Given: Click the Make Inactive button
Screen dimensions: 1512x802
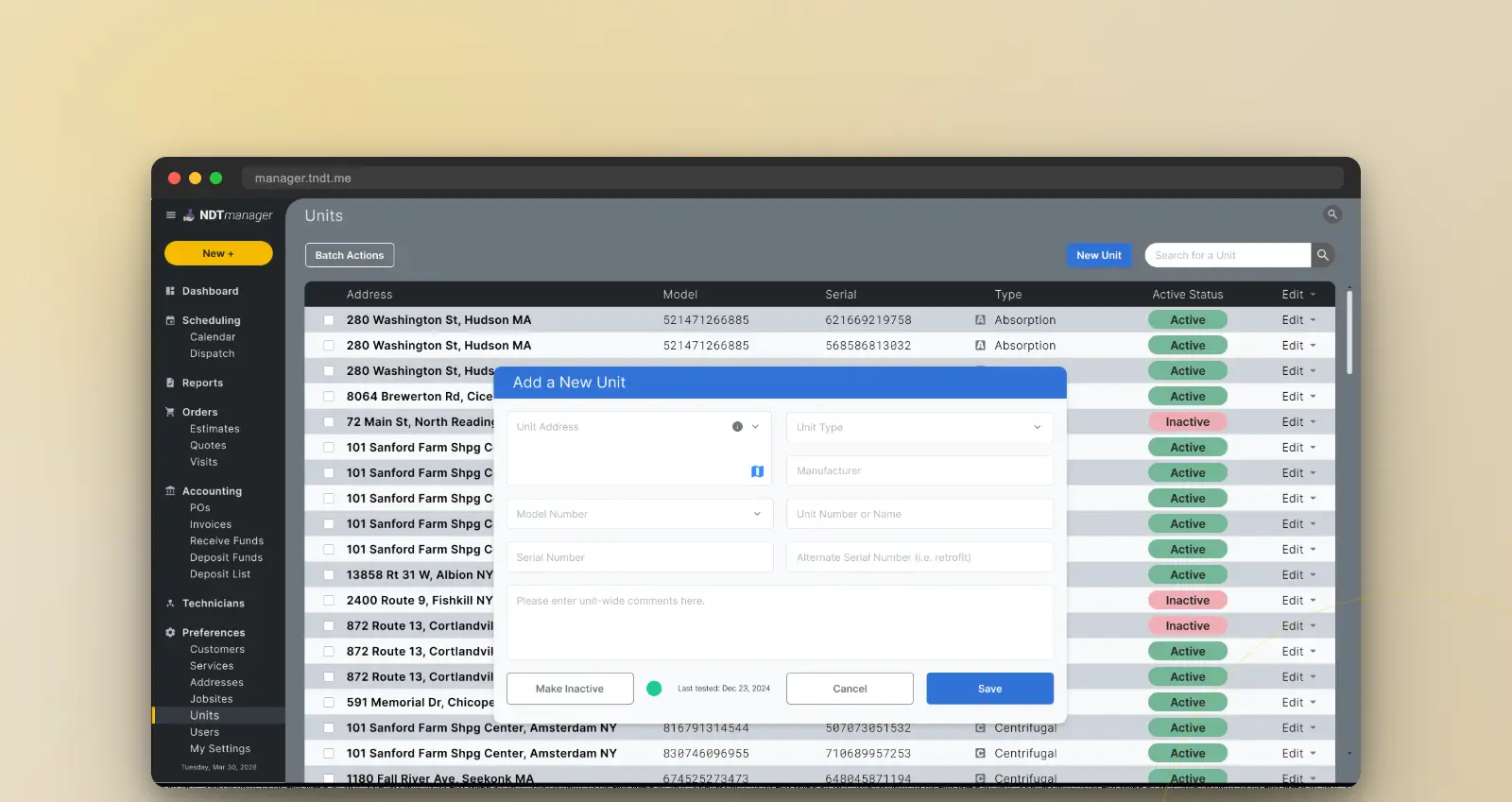Looking at the screenshot, I should coord(570,689).
